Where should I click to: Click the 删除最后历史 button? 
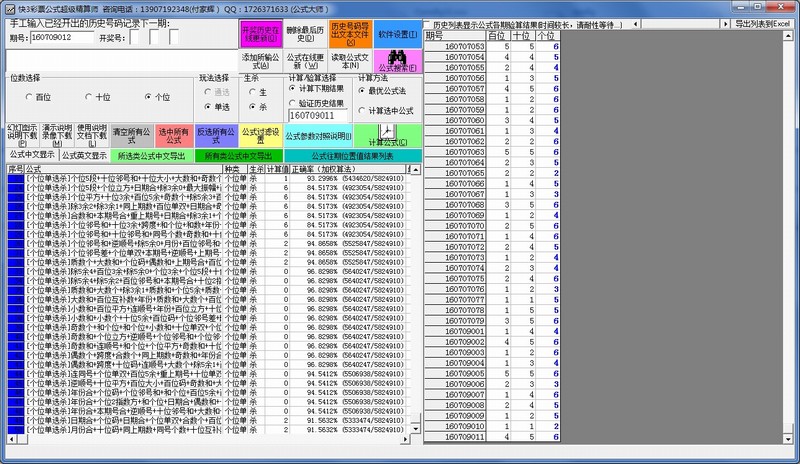(x=302, y=35)
